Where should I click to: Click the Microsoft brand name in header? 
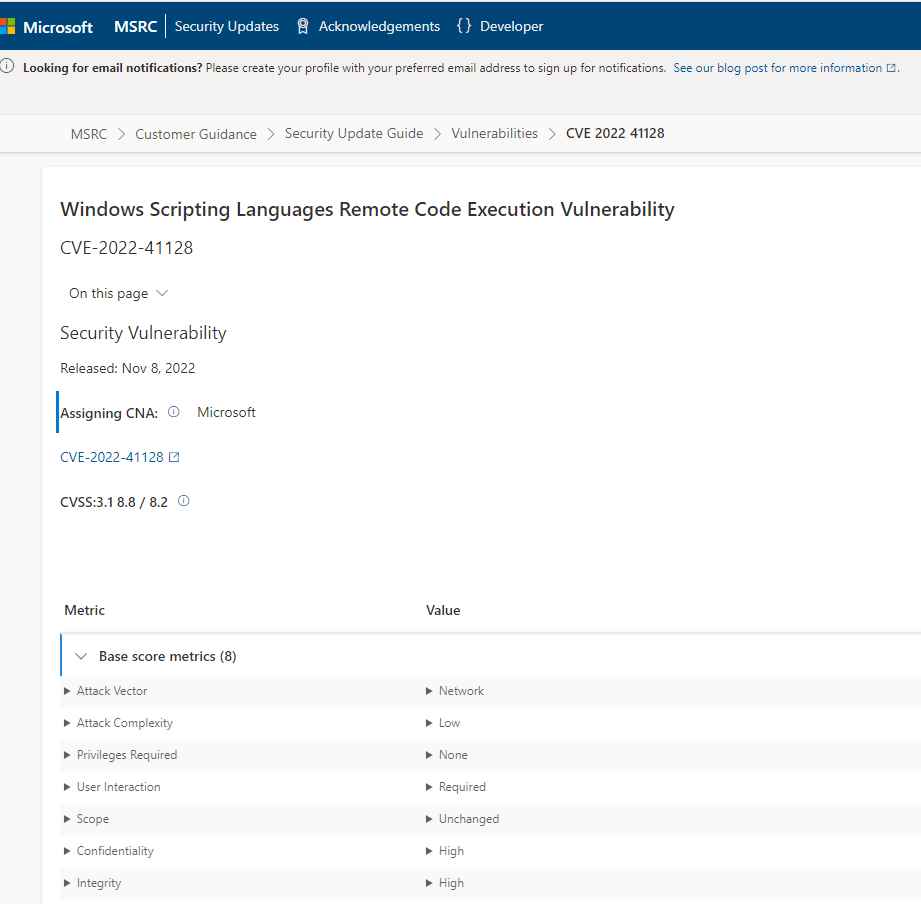(58, 27)
